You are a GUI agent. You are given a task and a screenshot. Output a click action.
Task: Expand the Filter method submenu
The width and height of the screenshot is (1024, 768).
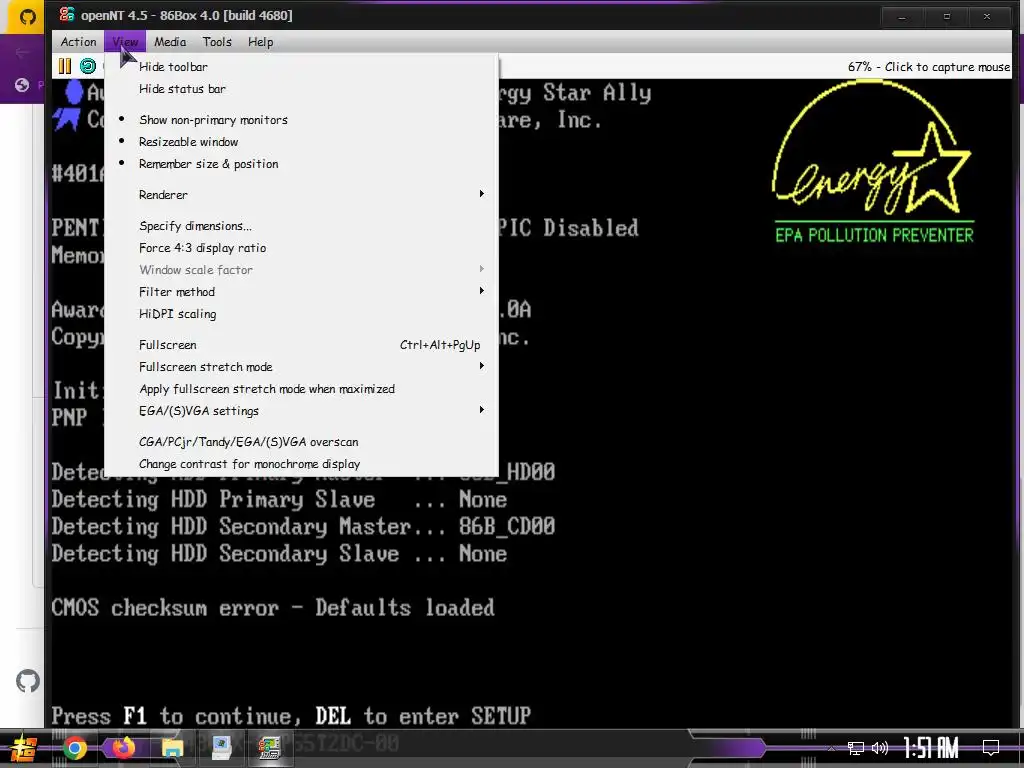pyautogui.click(x=301, y=292)
